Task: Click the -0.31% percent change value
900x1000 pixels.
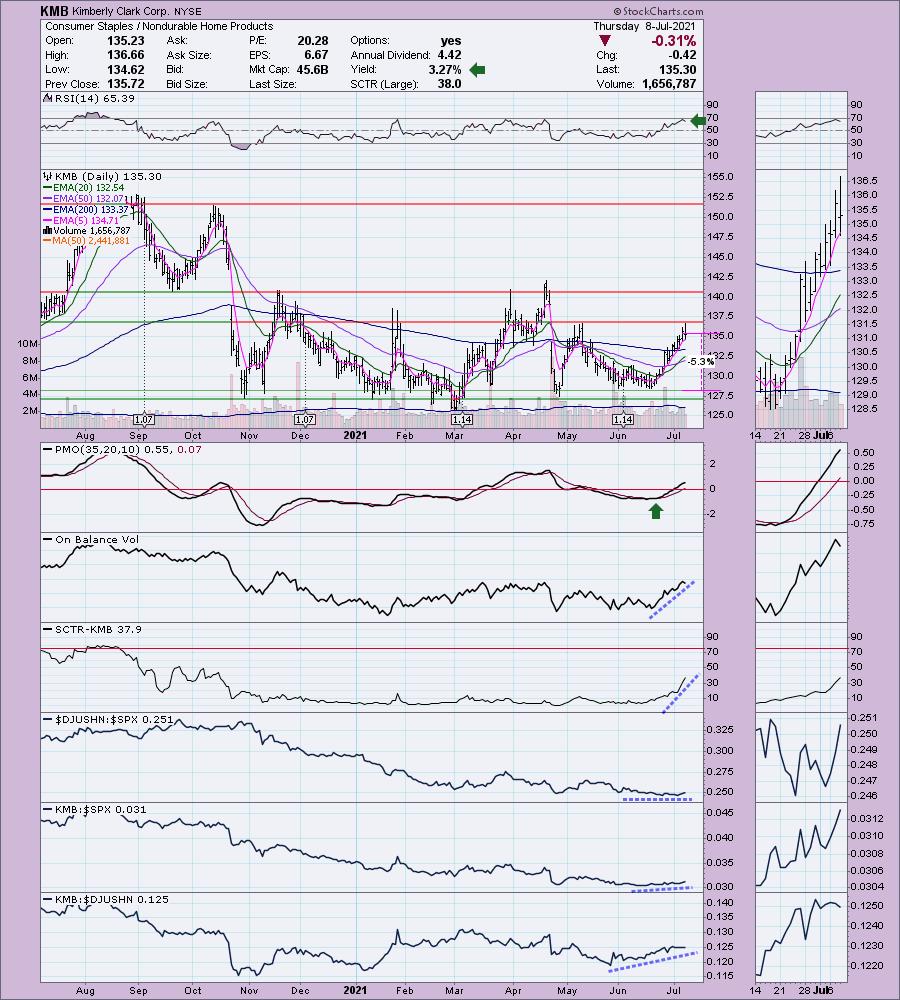Action: click(673, 41)
